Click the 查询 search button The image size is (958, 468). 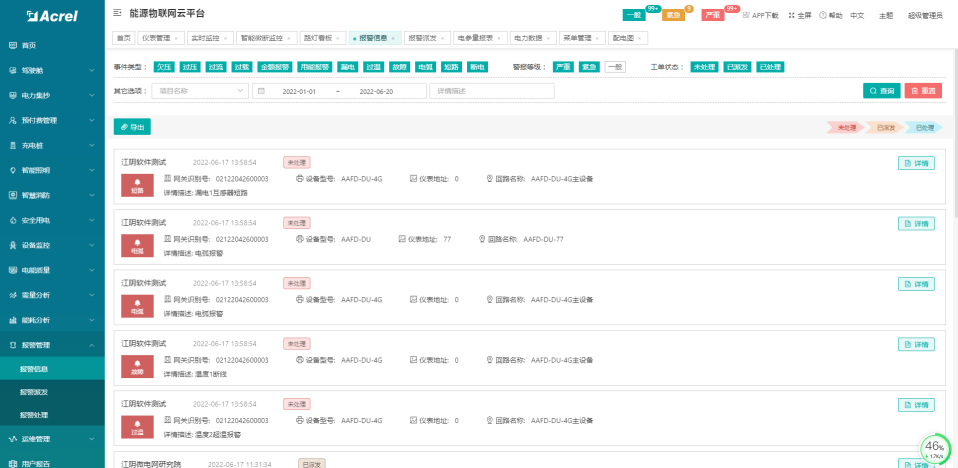881,91
